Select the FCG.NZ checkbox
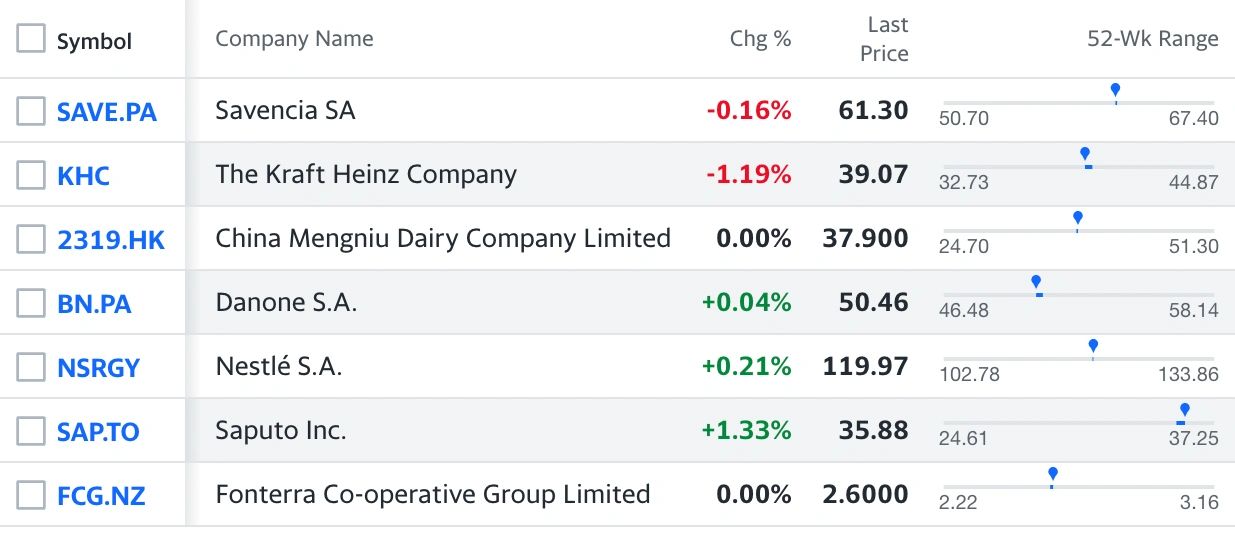The image size is (1235, 541). click(31, 494)
